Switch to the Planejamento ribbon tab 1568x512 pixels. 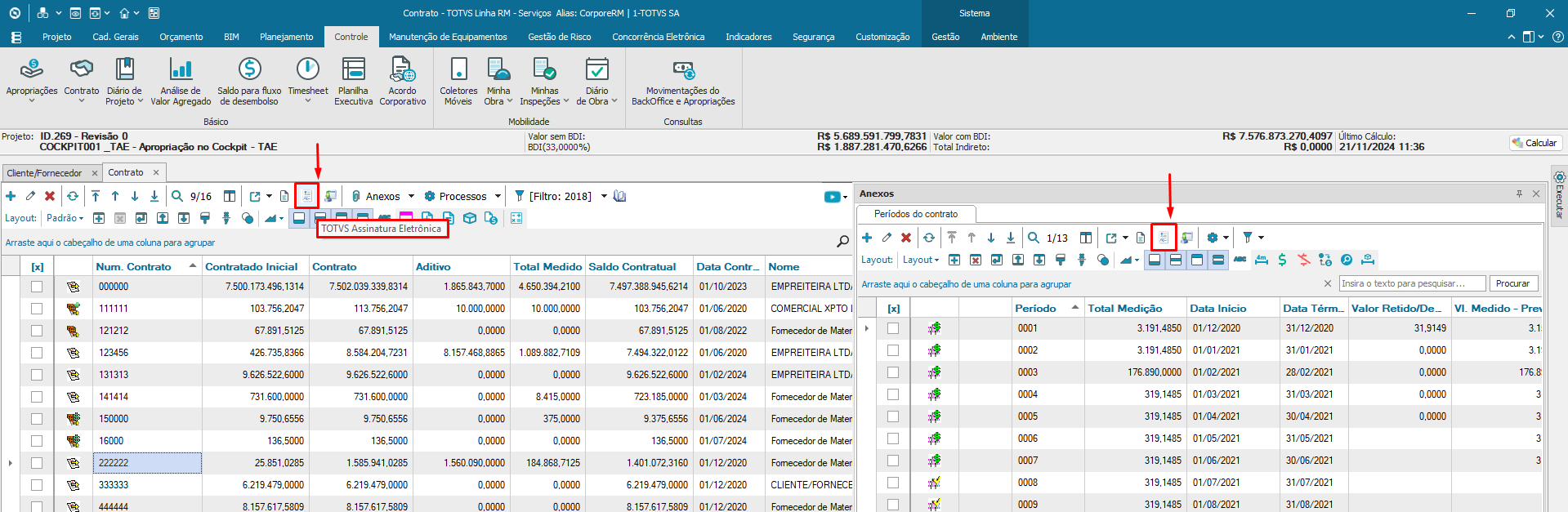click(286, 37)
